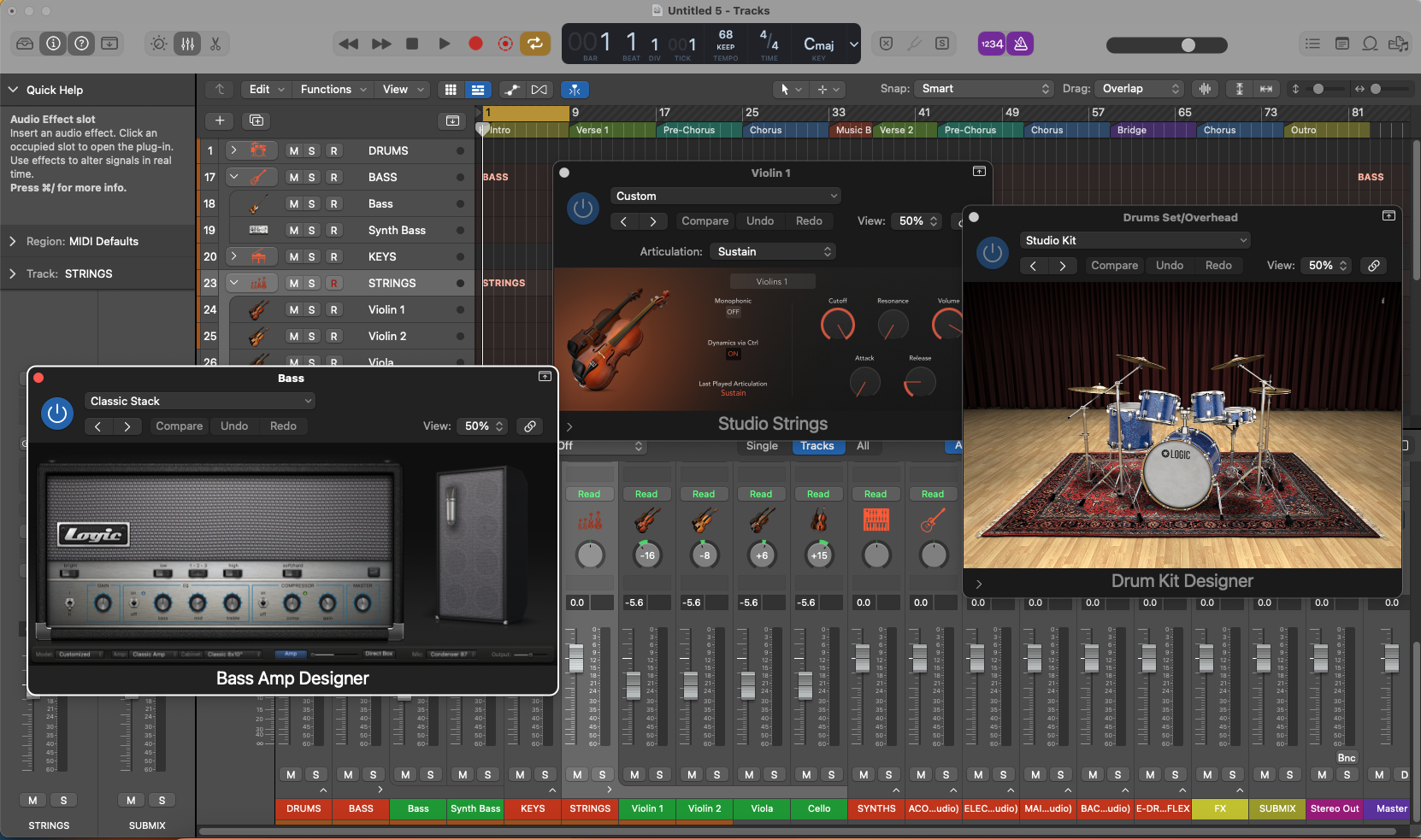Select the Single mixer tab
Image resolution: width=1421 pixels, height=840 pixels.
click(762, 446)
